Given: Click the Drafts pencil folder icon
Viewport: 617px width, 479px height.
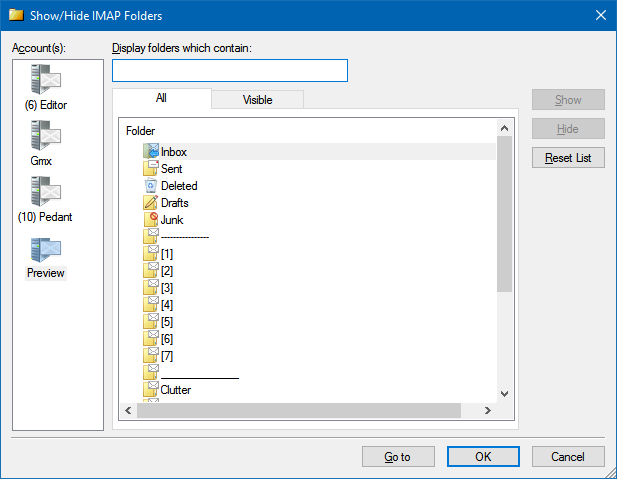Looking at the screenshot, I should pos(150,202).
